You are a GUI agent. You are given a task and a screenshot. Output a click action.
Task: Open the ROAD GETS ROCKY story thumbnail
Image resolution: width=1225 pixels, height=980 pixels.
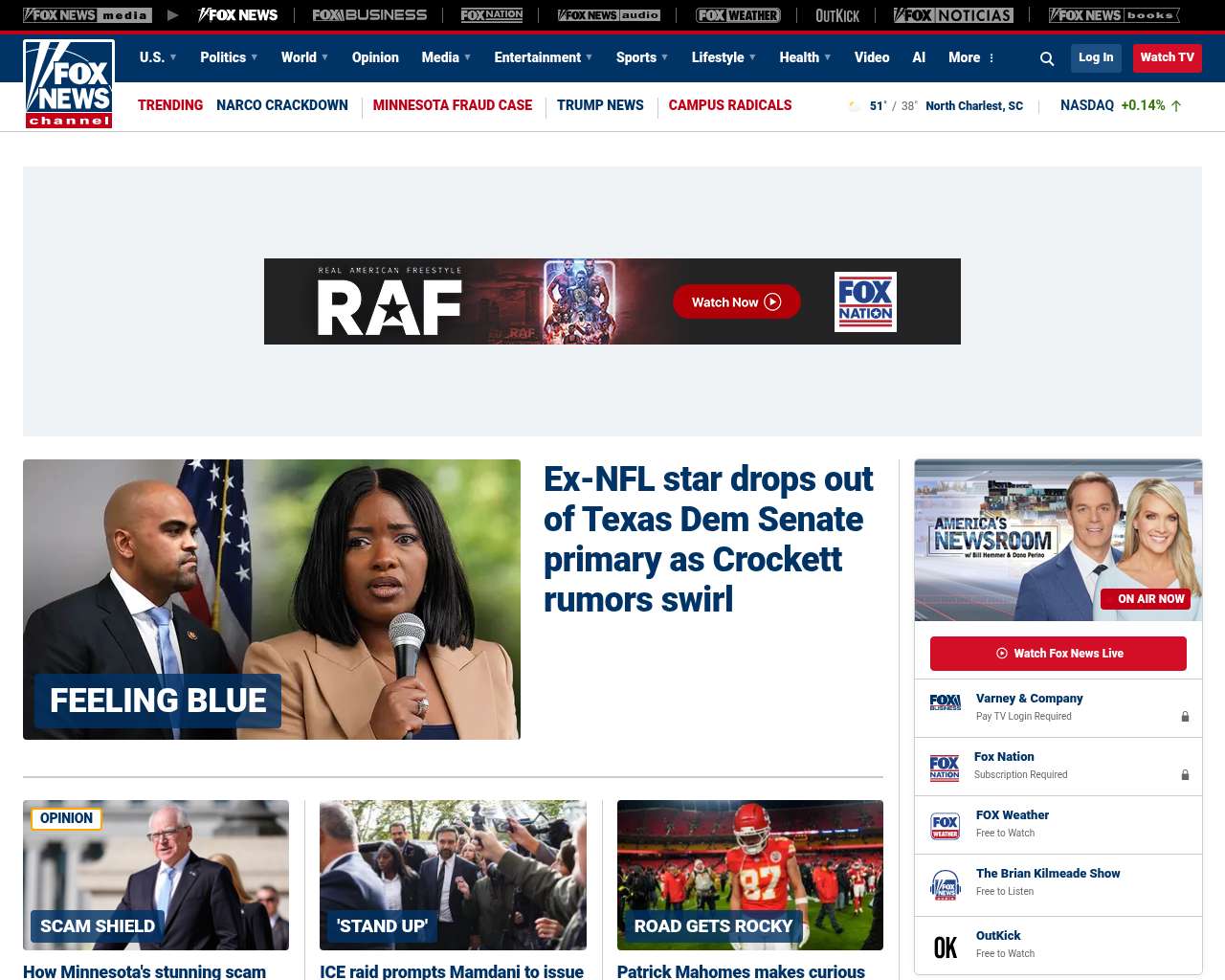click(750, 875)
